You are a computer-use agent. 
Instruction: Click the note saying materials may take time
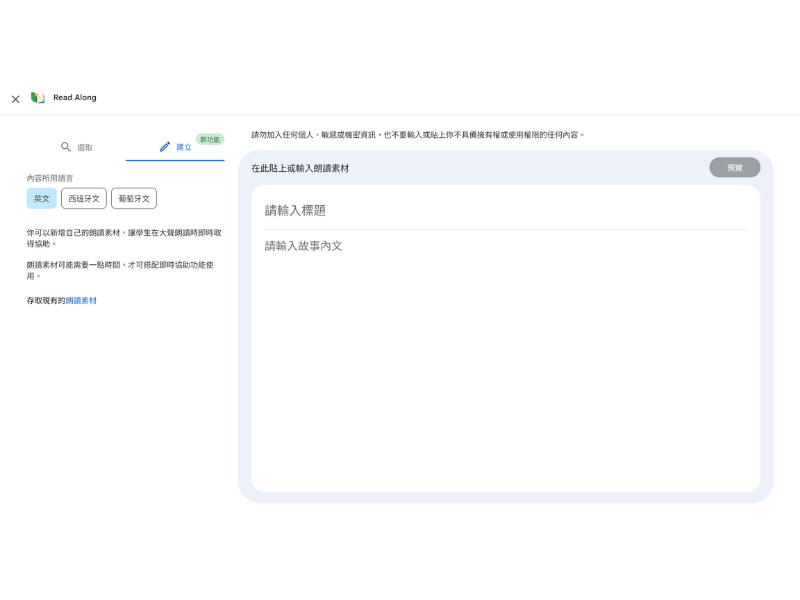[120, 270]
